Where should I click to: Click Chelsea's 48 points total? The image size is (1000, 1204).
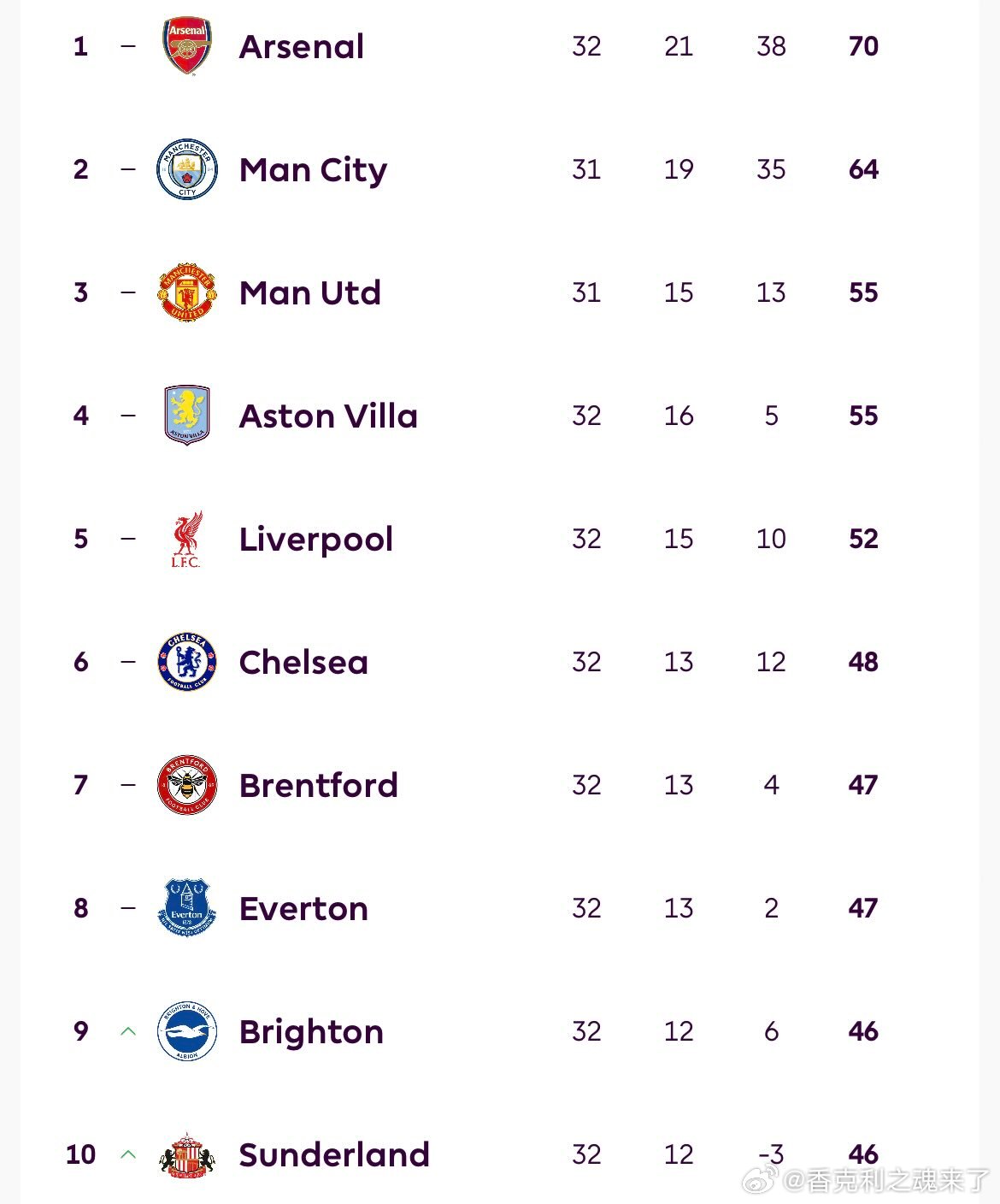pos(863,662)
